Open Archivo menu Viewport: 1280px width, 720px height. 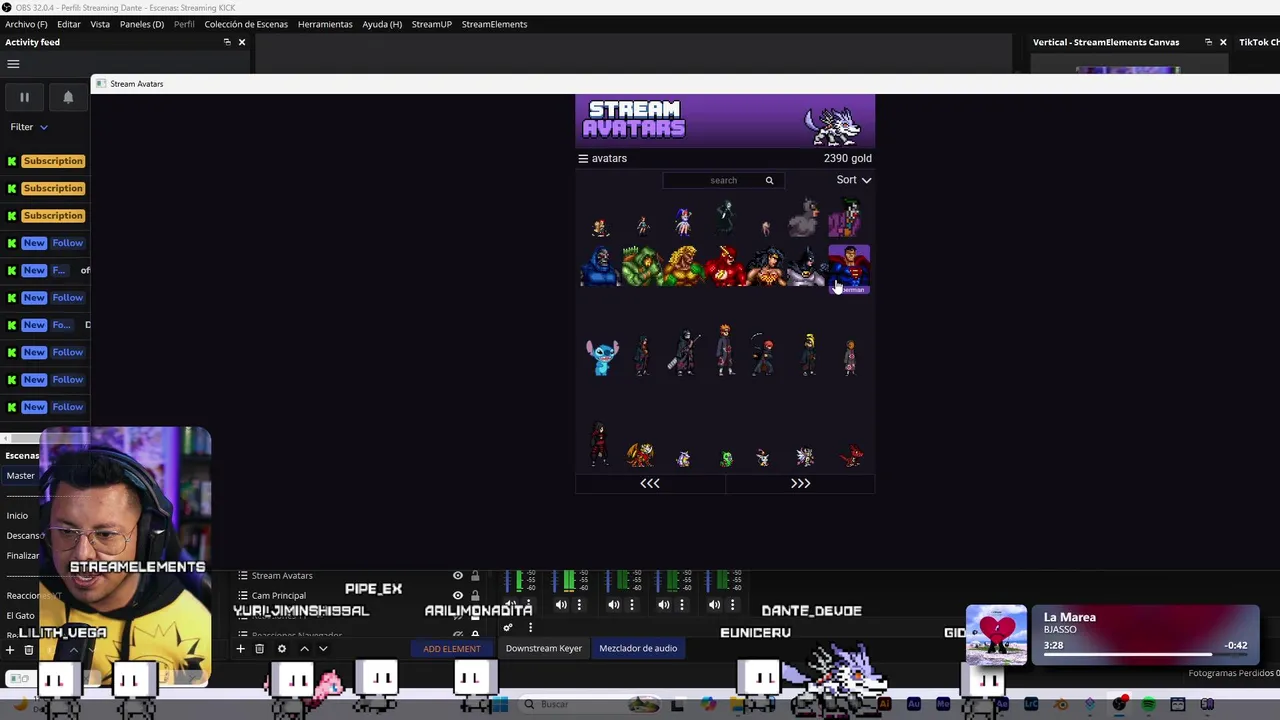26,24
